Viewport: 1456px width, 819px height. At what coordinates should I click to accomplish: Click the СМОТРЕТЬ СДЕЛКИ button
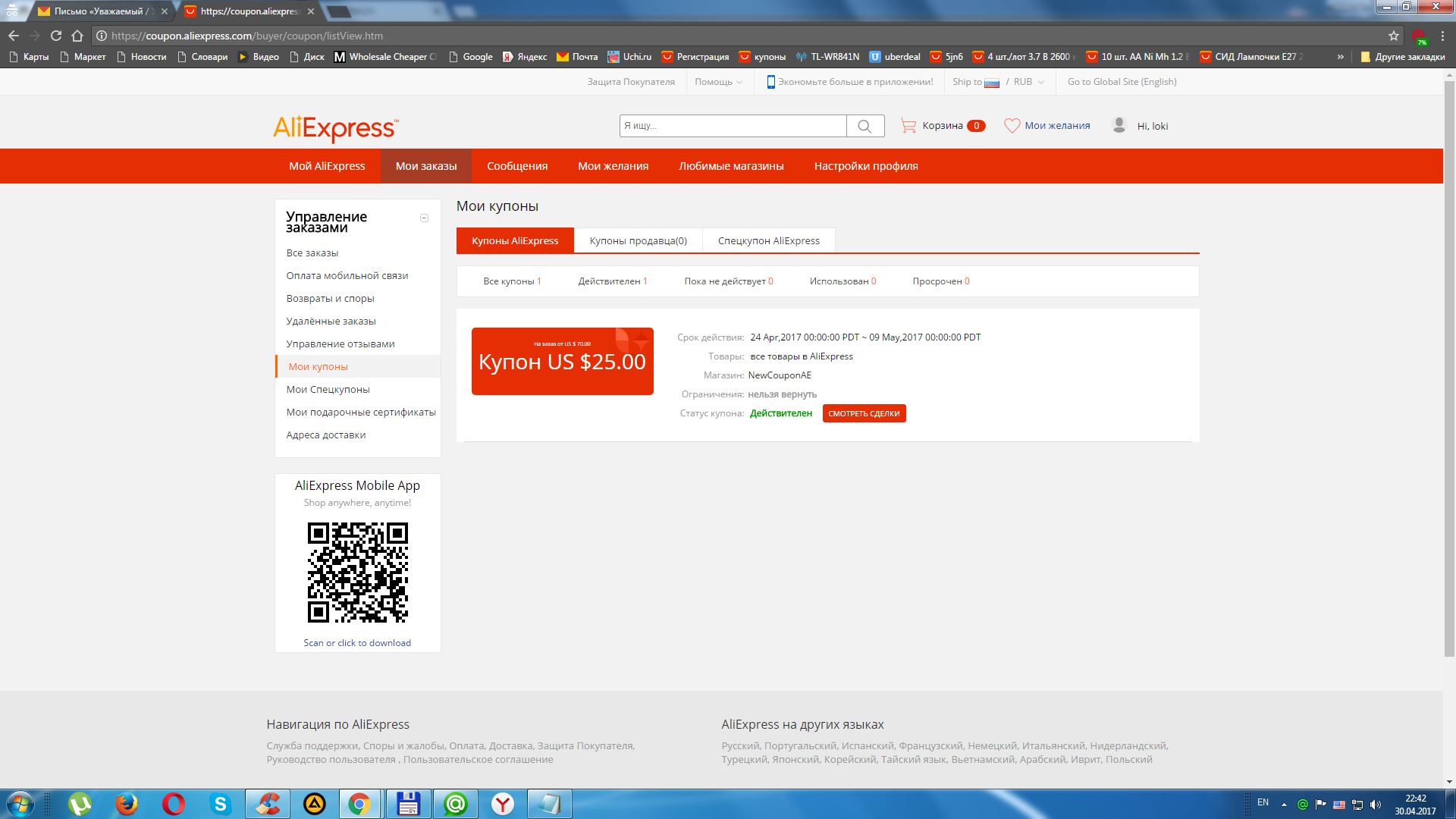tap(864, 413)
